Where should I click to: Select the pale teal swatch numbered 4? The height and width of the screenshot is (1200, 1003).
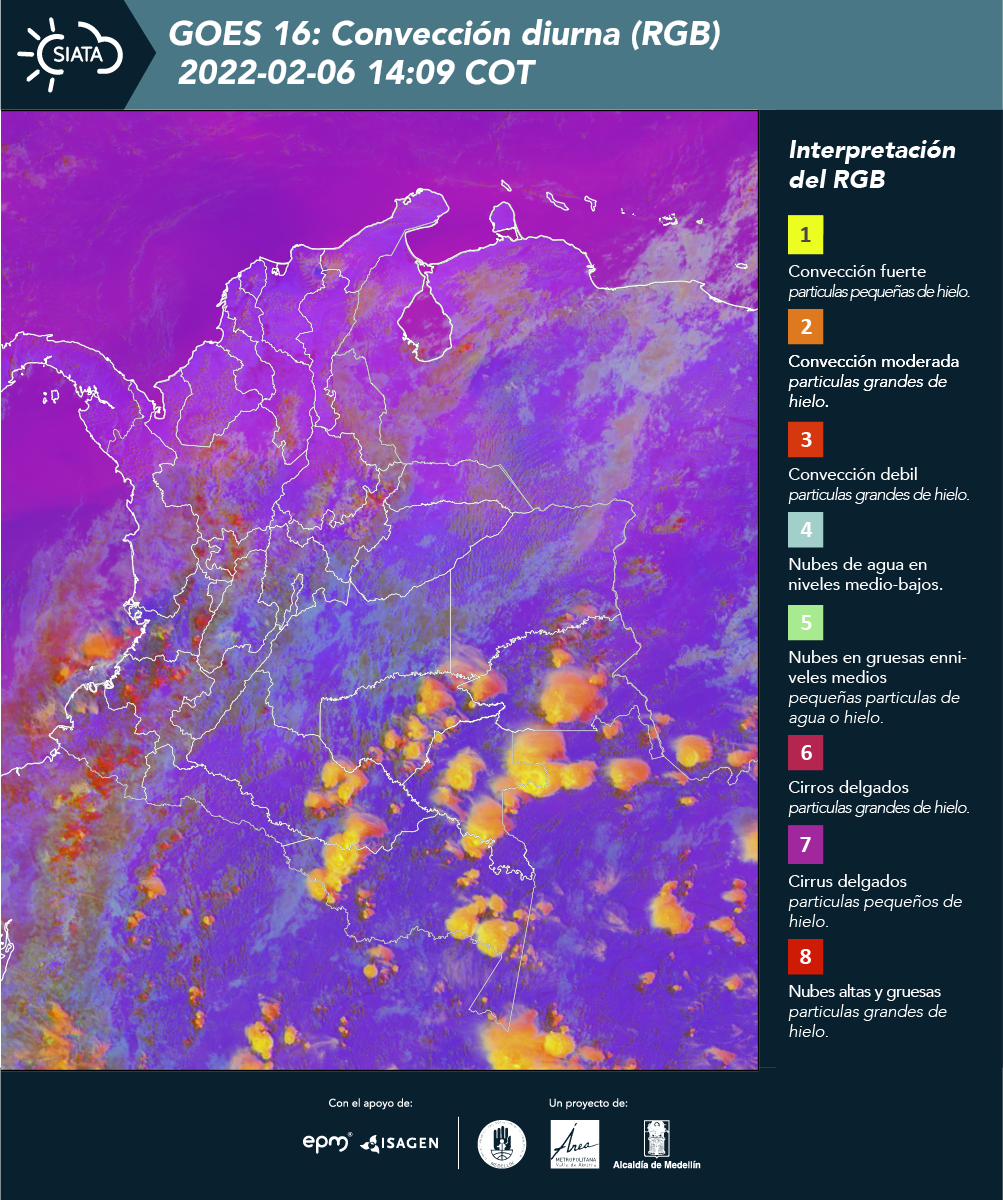pos(805,530)
